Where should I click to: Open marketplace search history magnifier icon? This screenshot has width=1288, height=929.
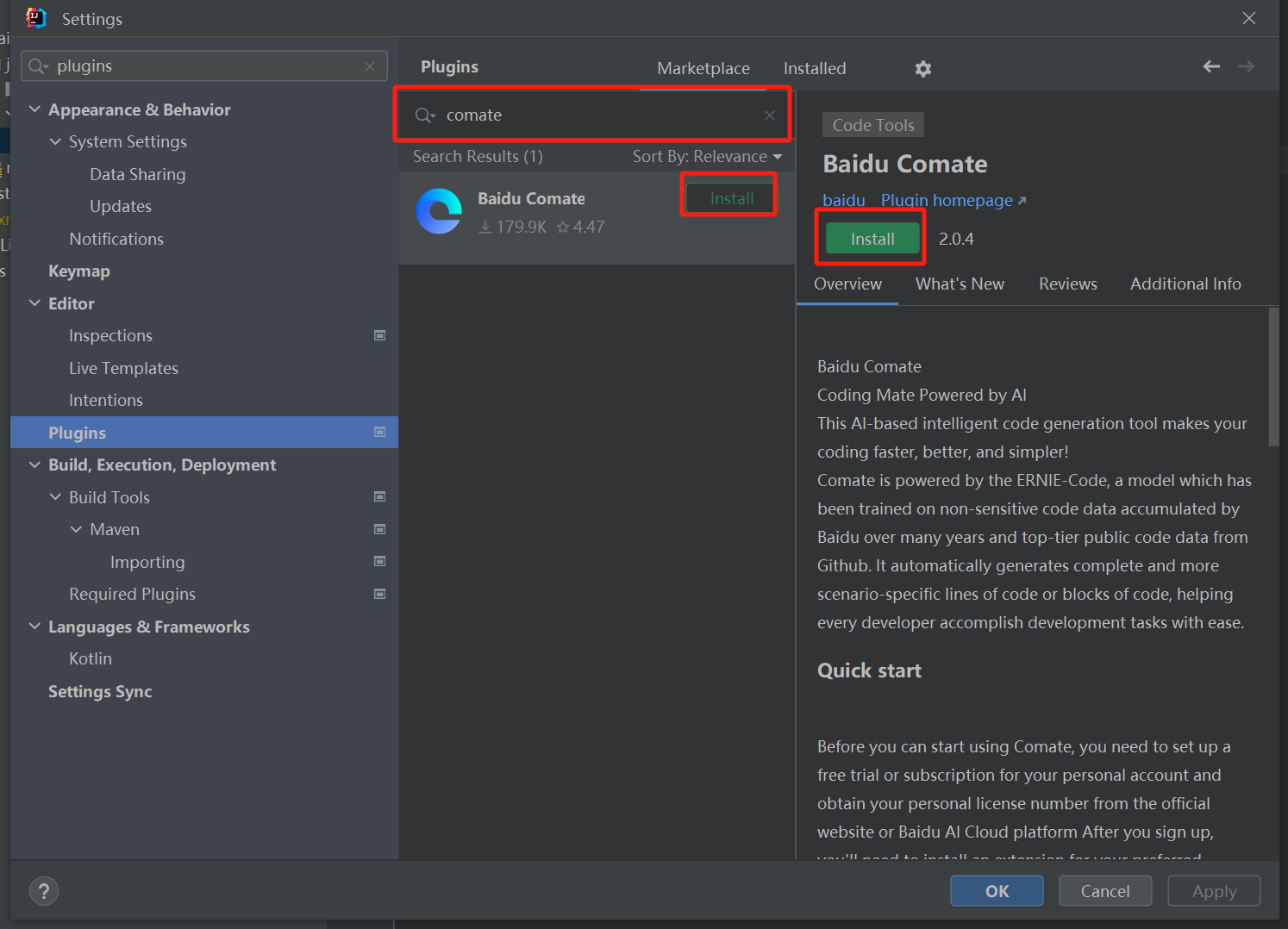(425, 115)
